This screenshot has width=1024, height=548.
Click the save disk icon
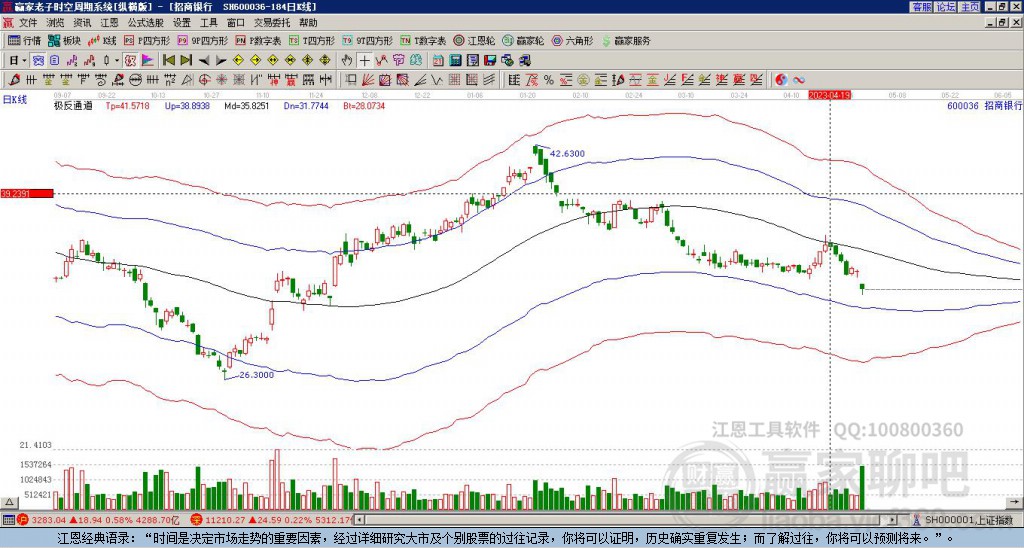pos(490,61)
